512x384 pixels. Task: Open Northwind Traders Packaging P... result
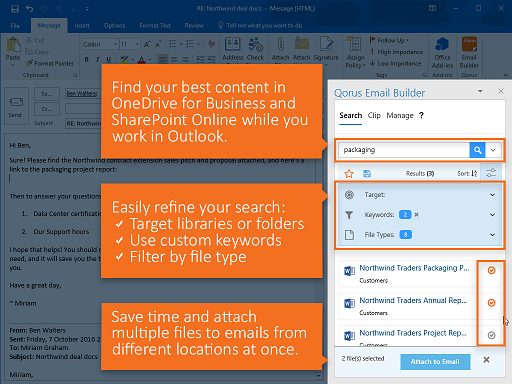(x=414, y=268)
